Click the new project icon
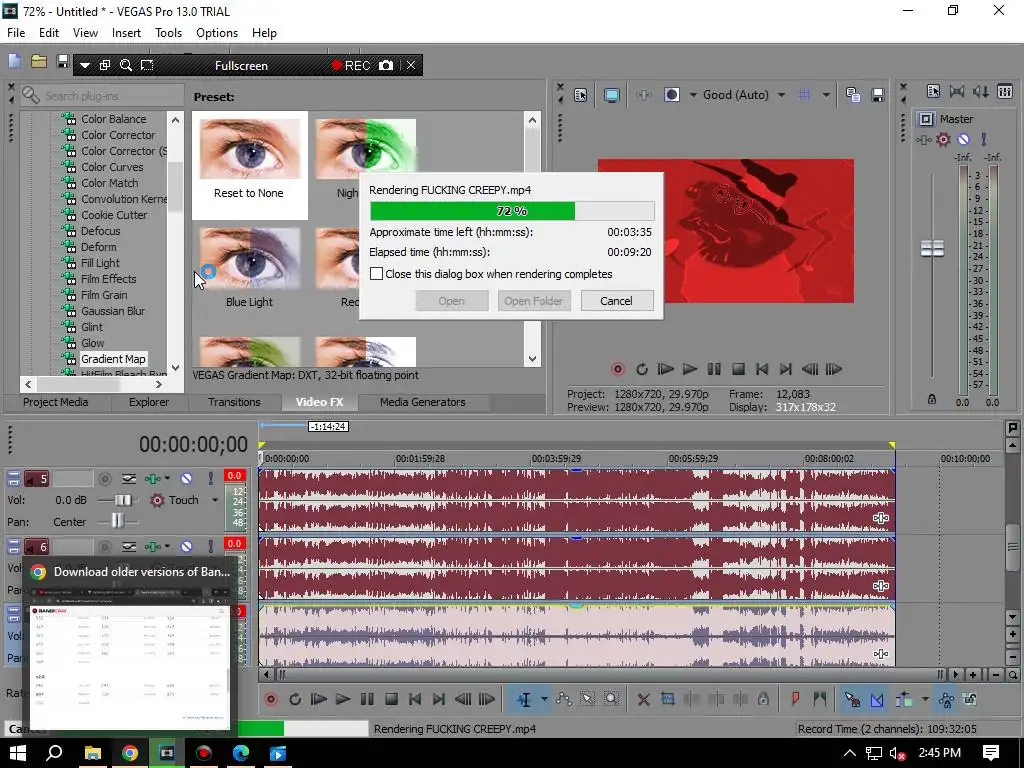 click(14, 62)
